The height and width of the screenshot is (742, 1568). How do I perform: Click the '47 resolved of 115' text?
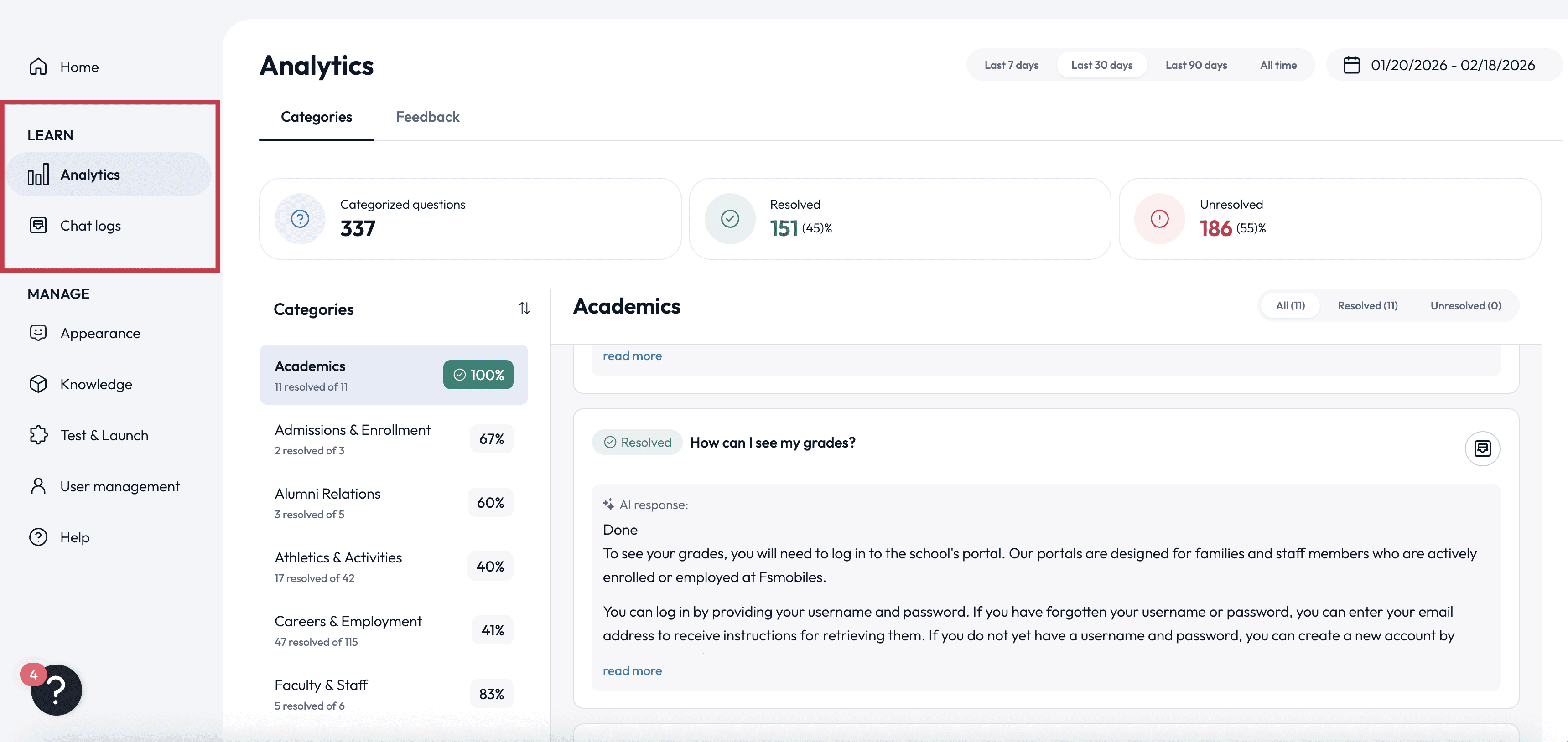(316, 642)
